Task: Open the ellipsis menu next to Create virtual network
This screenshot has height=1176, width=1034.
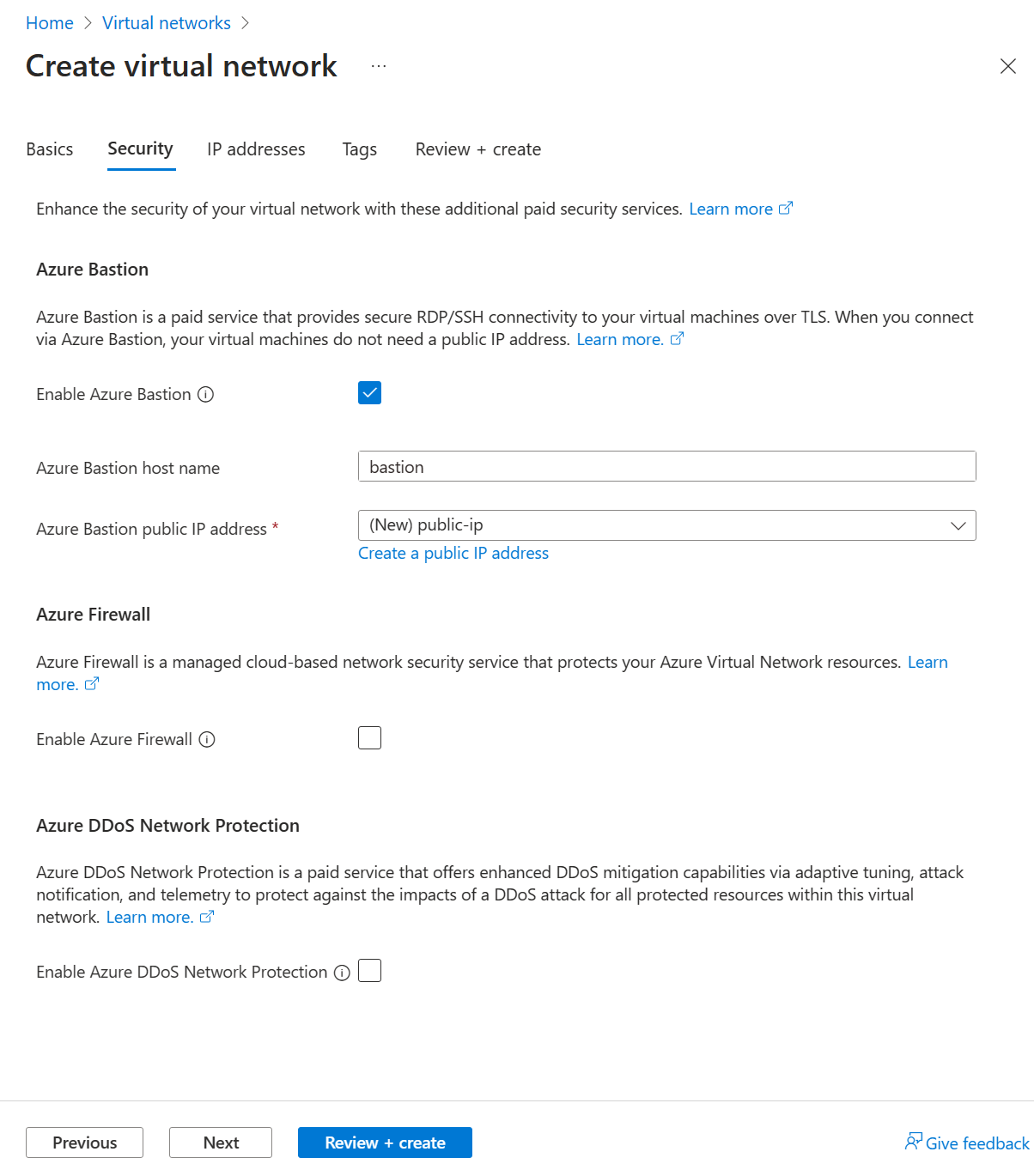Action: point(378,65)
